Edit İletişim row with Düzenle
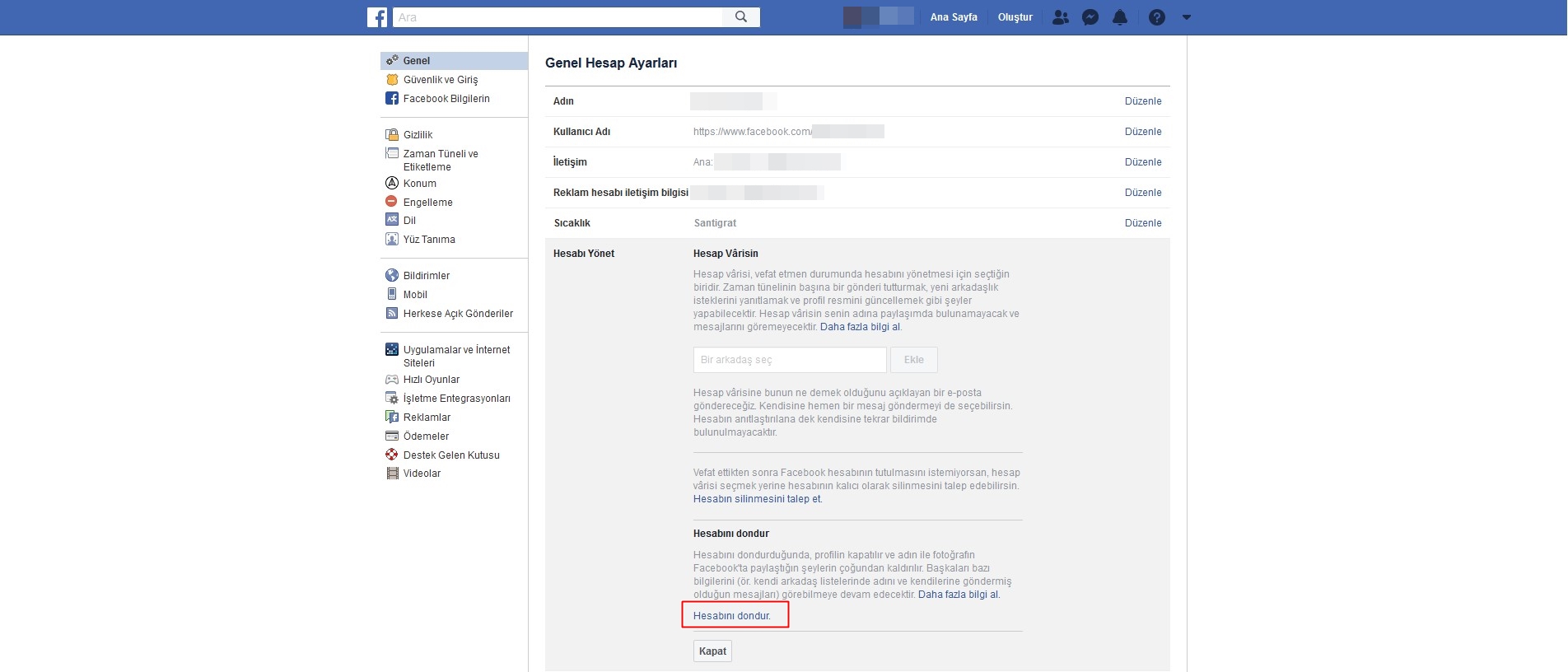The height and width of the screenshot is (672, 1568). point(1143,162)
